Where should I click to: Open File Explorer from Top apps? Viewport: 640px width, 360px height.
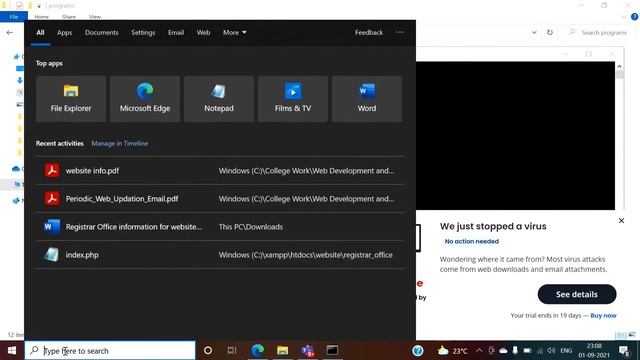[71, 99]
